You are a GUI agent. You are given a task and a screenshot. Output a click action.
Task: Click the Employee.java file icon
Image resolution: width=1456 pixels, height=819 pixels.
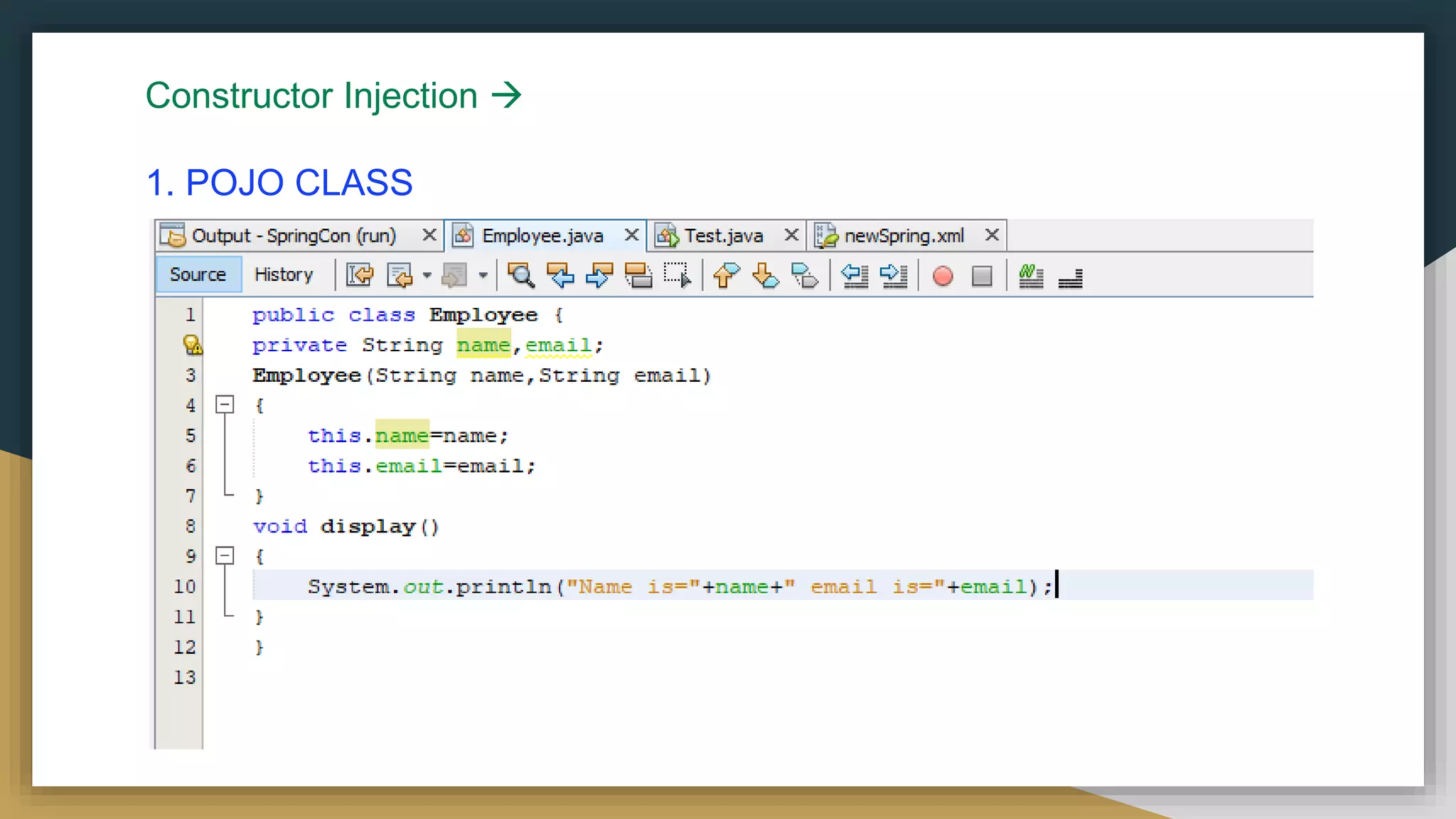463,235
